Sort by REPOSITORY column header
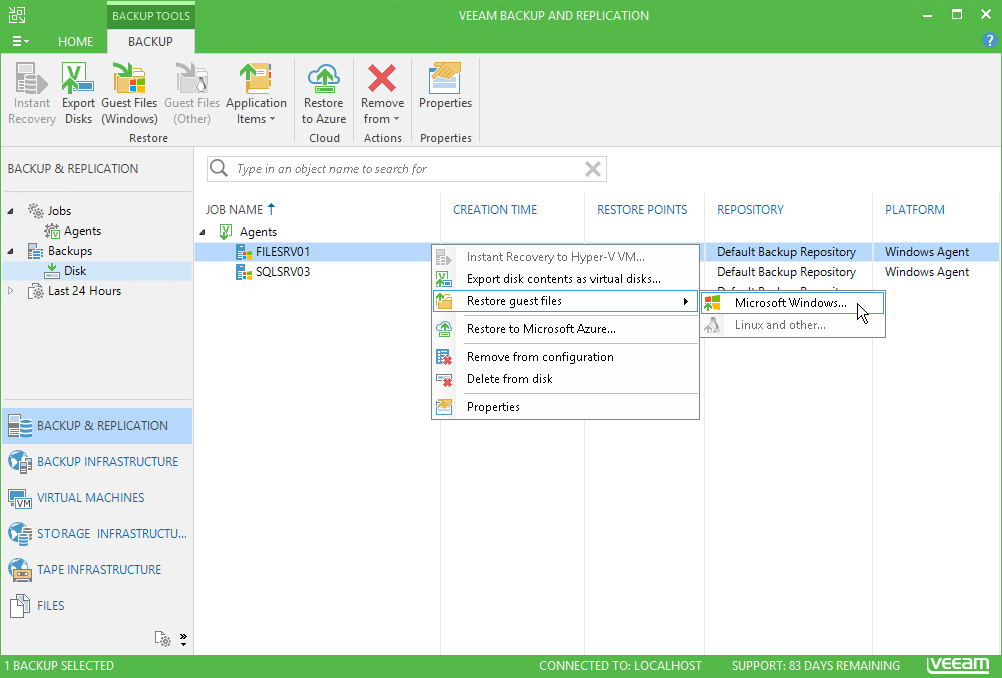Screen dimensions: 1002x678 [x=750, y=210]
